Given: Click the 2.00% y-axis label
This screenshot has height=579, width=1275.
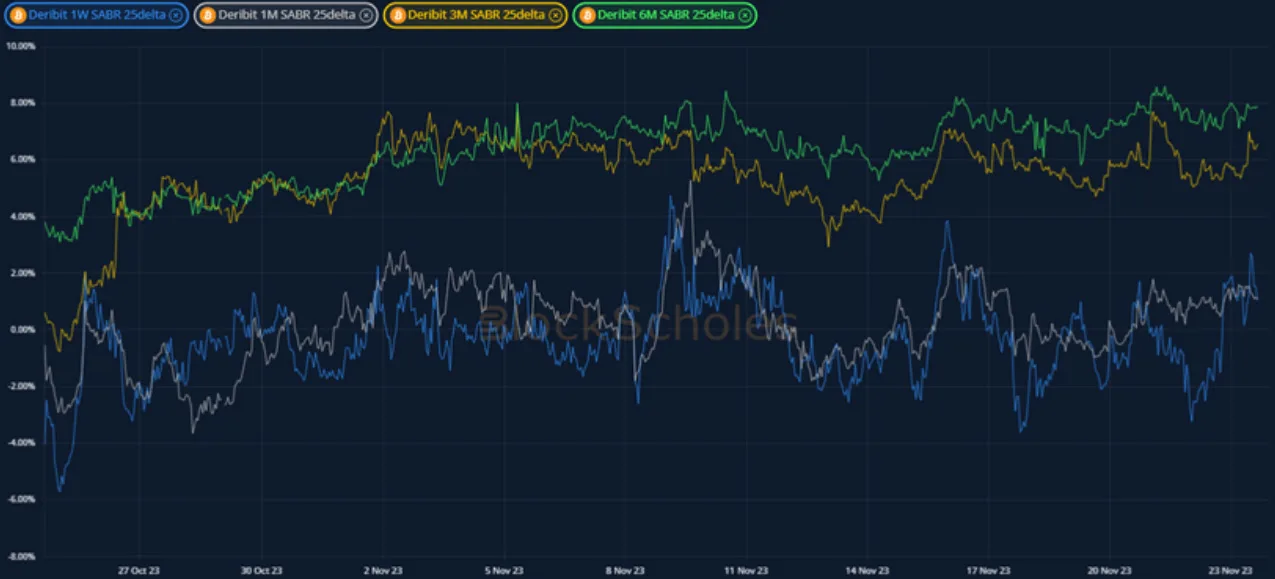Looking at the screenshot, I should click(x=23, y=273).
